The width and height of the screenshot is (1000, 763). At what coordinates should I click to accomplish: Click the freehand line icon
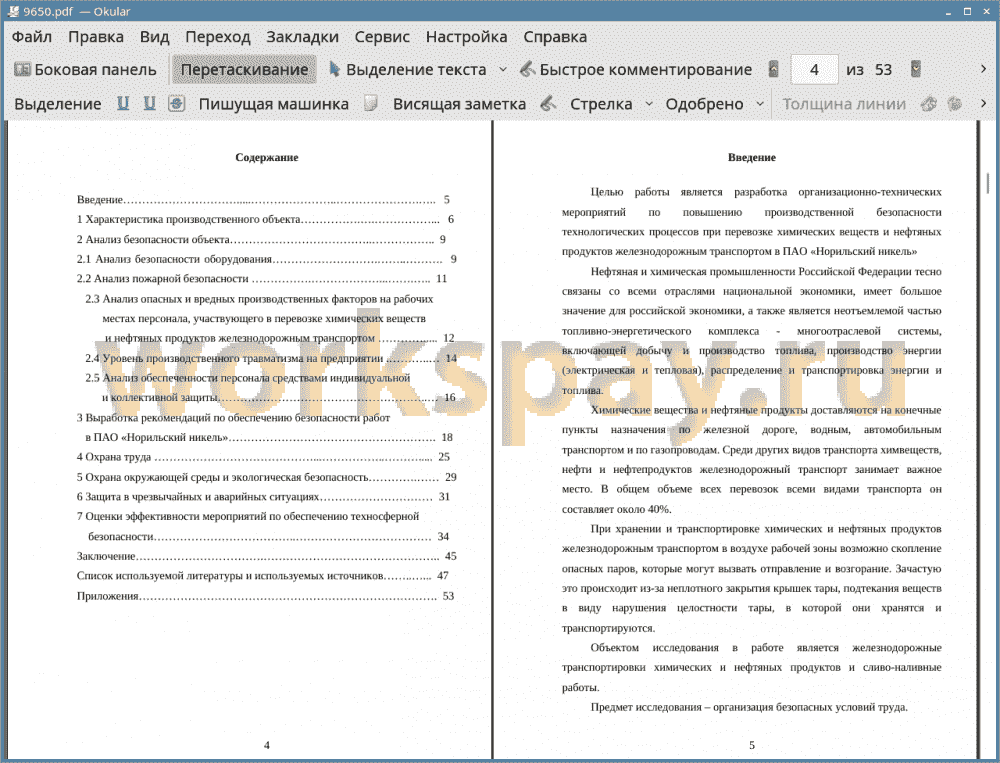548,103
